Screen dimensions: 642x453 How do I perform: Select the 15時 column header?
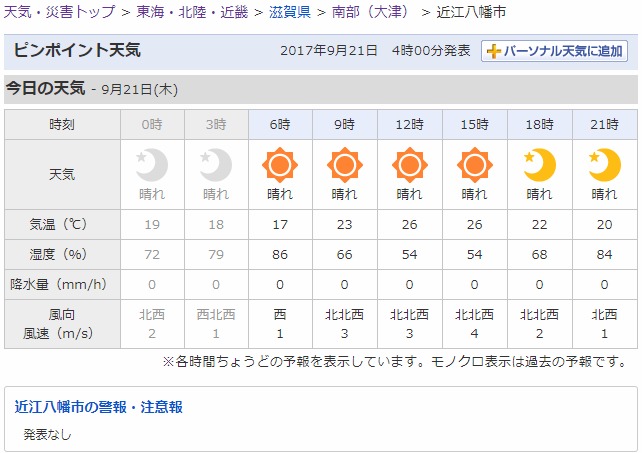[475, 124]
